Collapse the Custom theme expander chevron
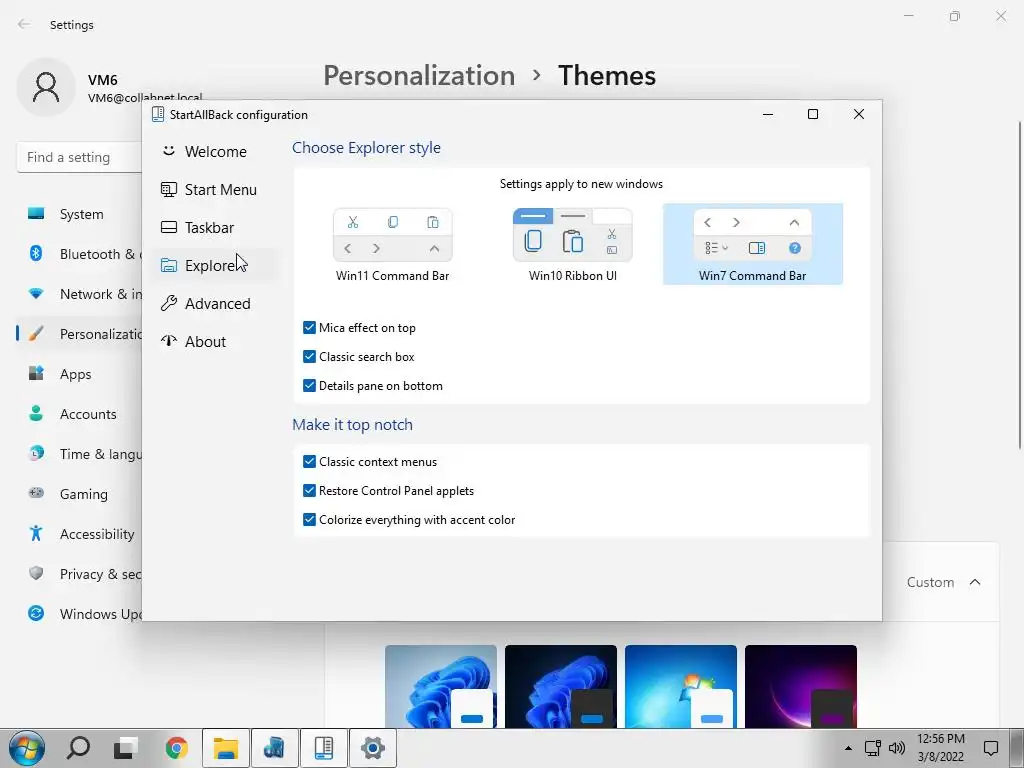1024x768 pixels. pos(975,582)
